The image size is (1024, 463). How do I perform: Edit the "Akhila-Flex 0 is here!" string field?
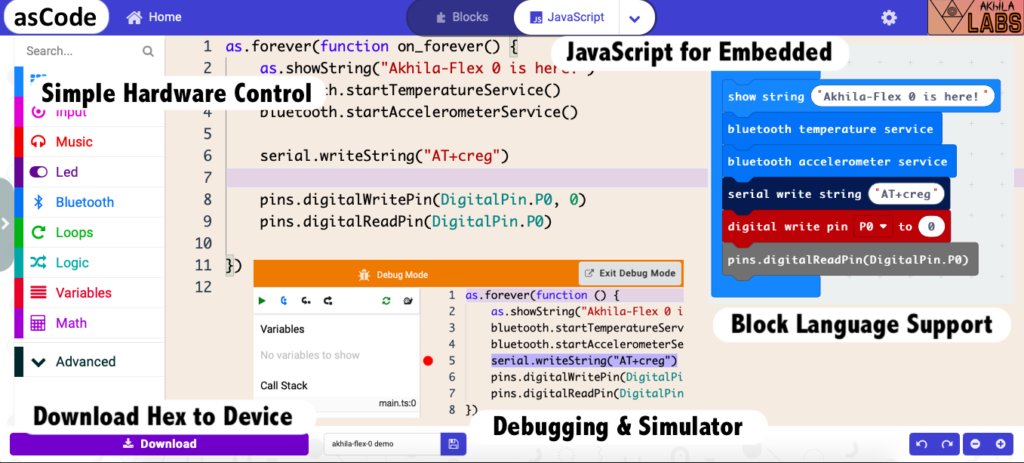click(x=903, y=97)
